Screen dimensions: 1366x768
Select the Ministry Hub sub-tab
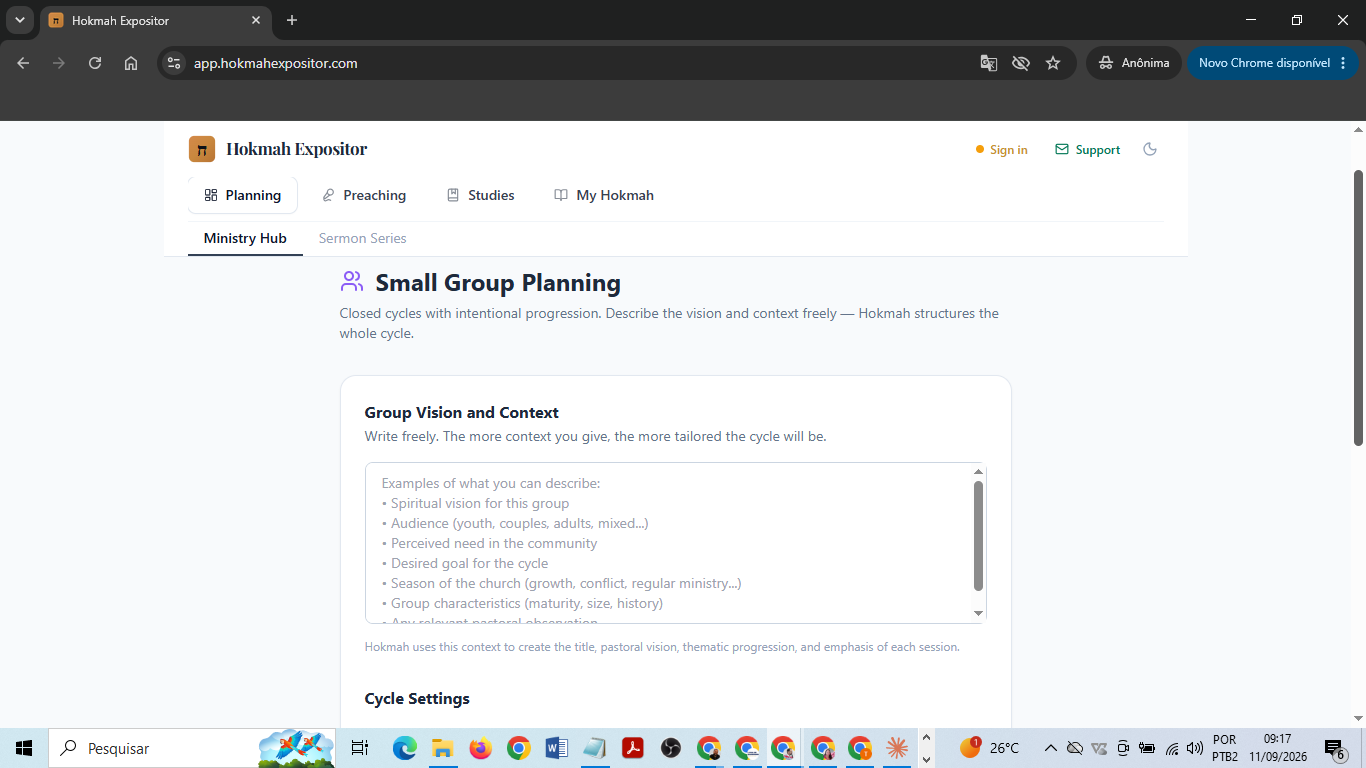coord(245,238)
